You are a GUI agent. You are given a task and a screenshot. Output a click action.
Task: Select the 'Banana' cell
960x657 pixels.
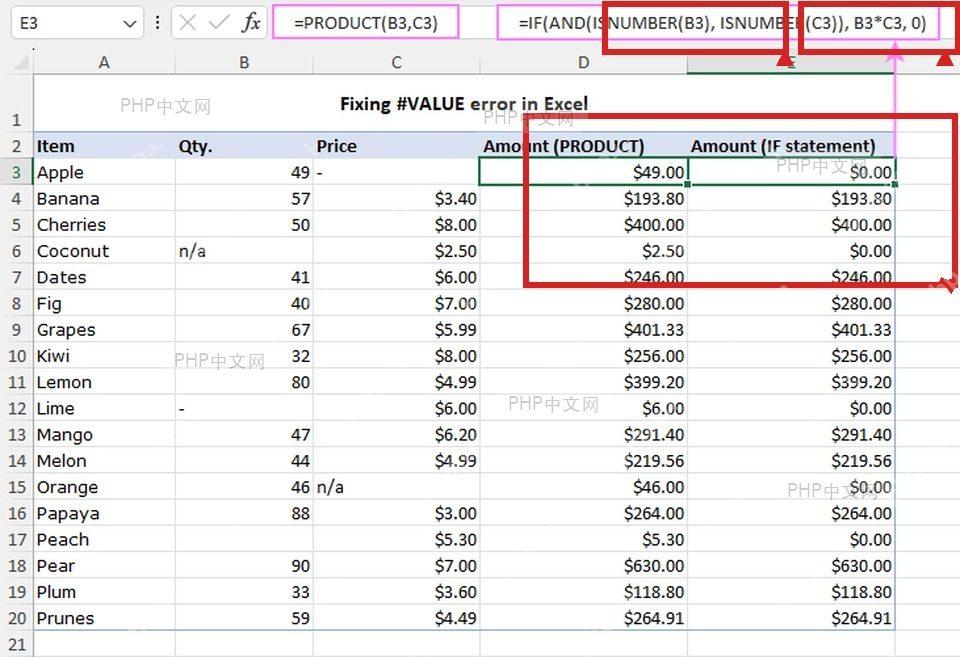point(104,198)
